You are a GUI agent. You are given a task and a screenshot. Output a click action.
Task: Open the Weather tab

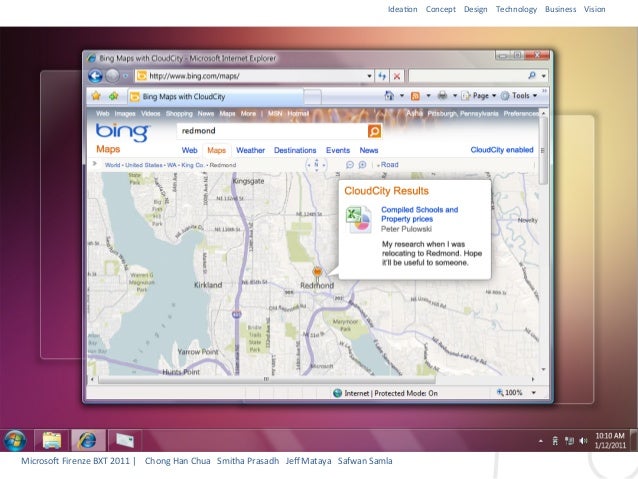250,150
